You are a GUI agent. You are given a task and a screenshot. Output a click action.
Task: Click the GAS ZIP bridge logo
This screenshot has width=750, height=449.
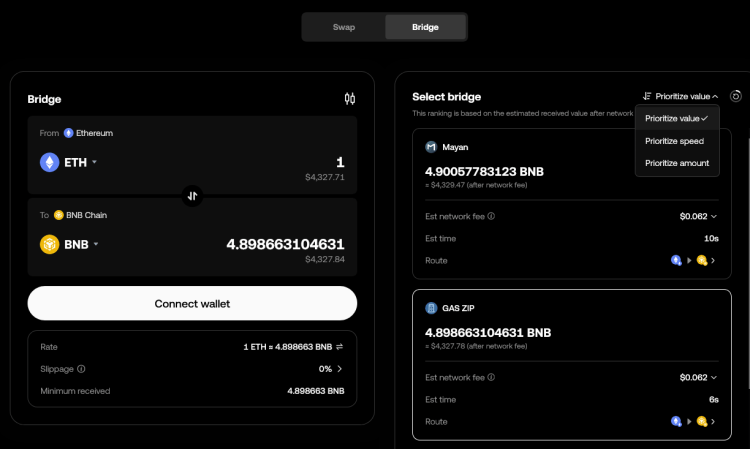pos(431,308)
